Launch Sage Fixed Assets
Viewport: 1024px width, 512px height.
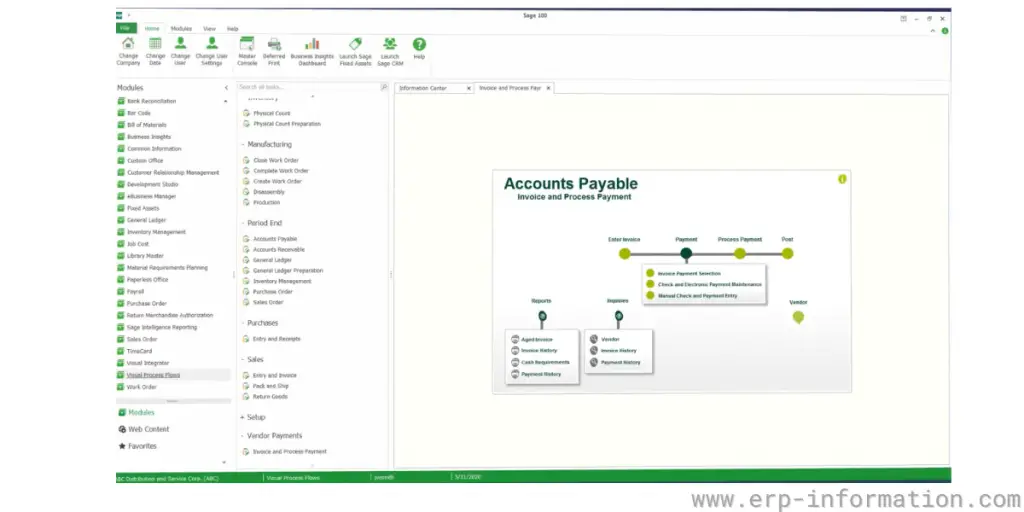click(355, 52)
